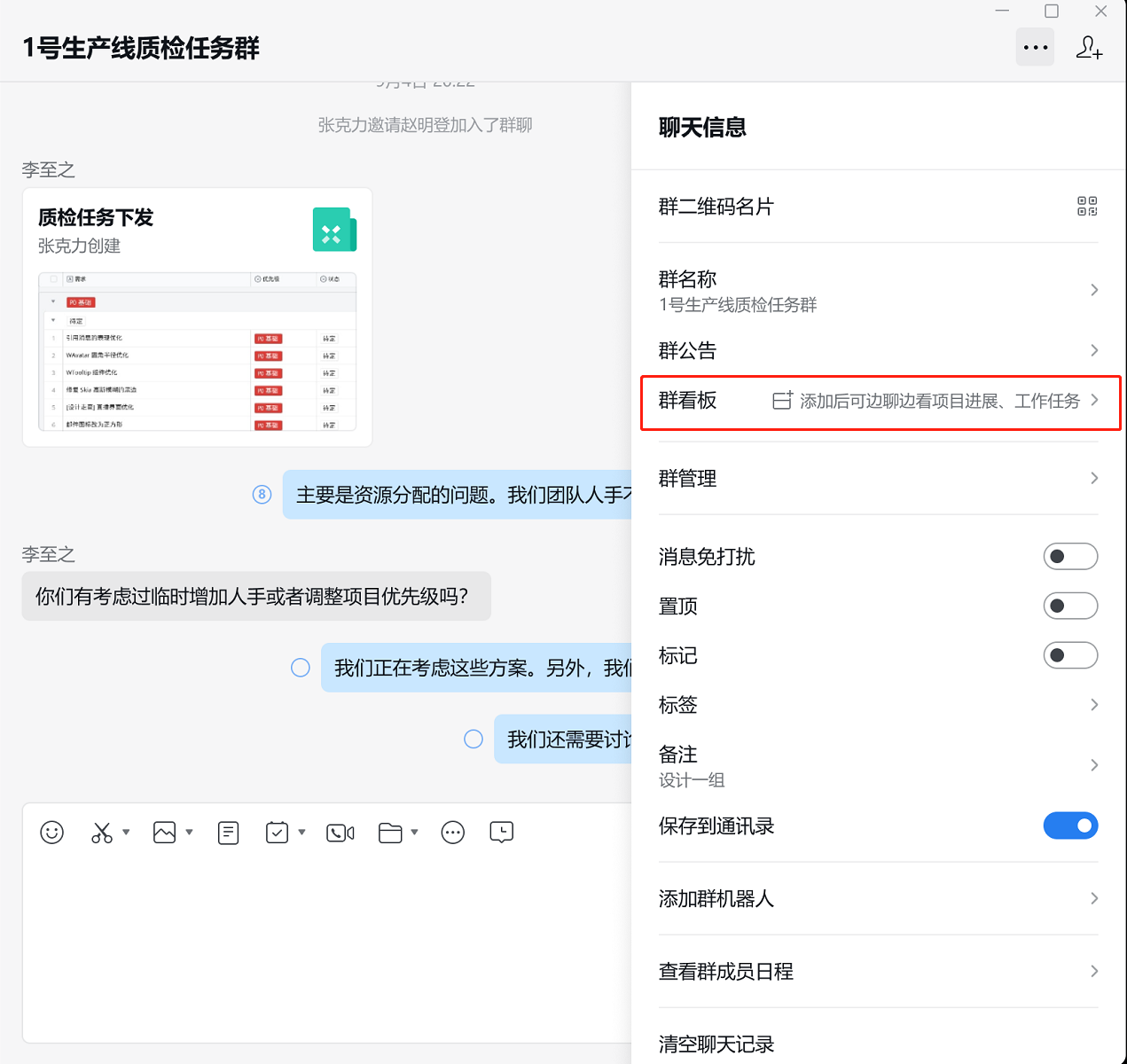Viewport: 1127px width, 1064px height.
Task: Click read status circle showing 8
Action: (262, 495)
